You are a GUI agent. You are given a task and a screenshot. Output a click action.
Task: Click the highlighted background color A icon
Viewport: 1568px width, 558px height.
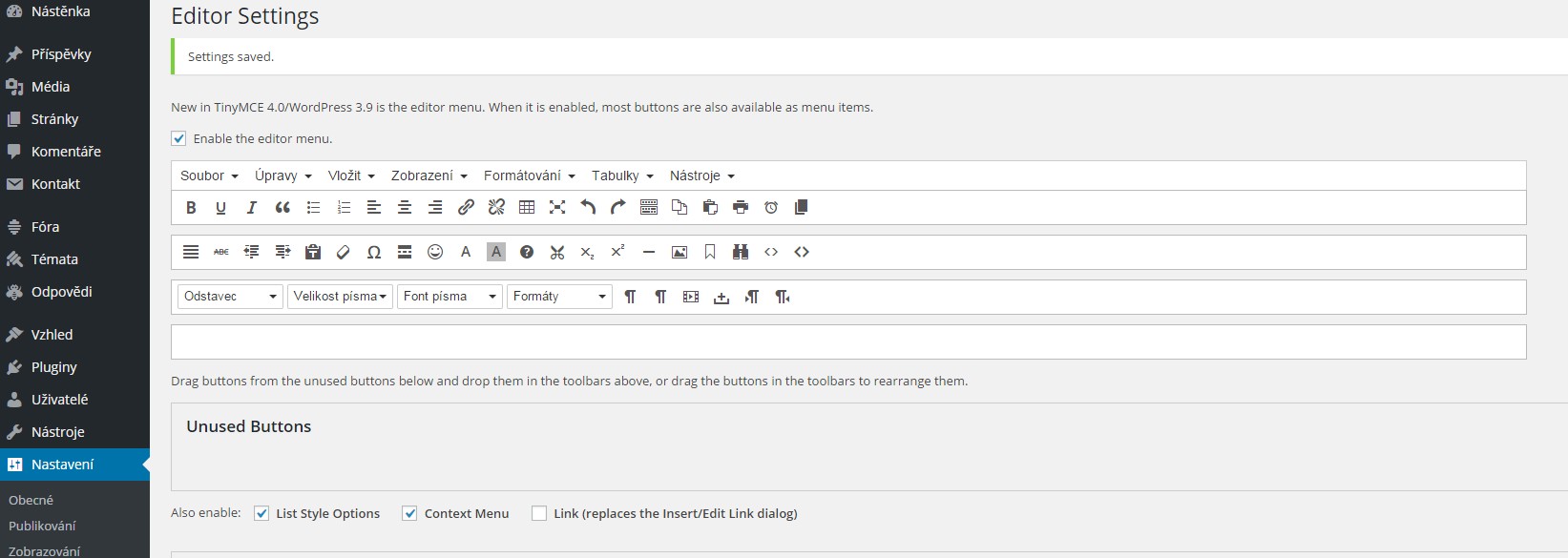[496, 252]
